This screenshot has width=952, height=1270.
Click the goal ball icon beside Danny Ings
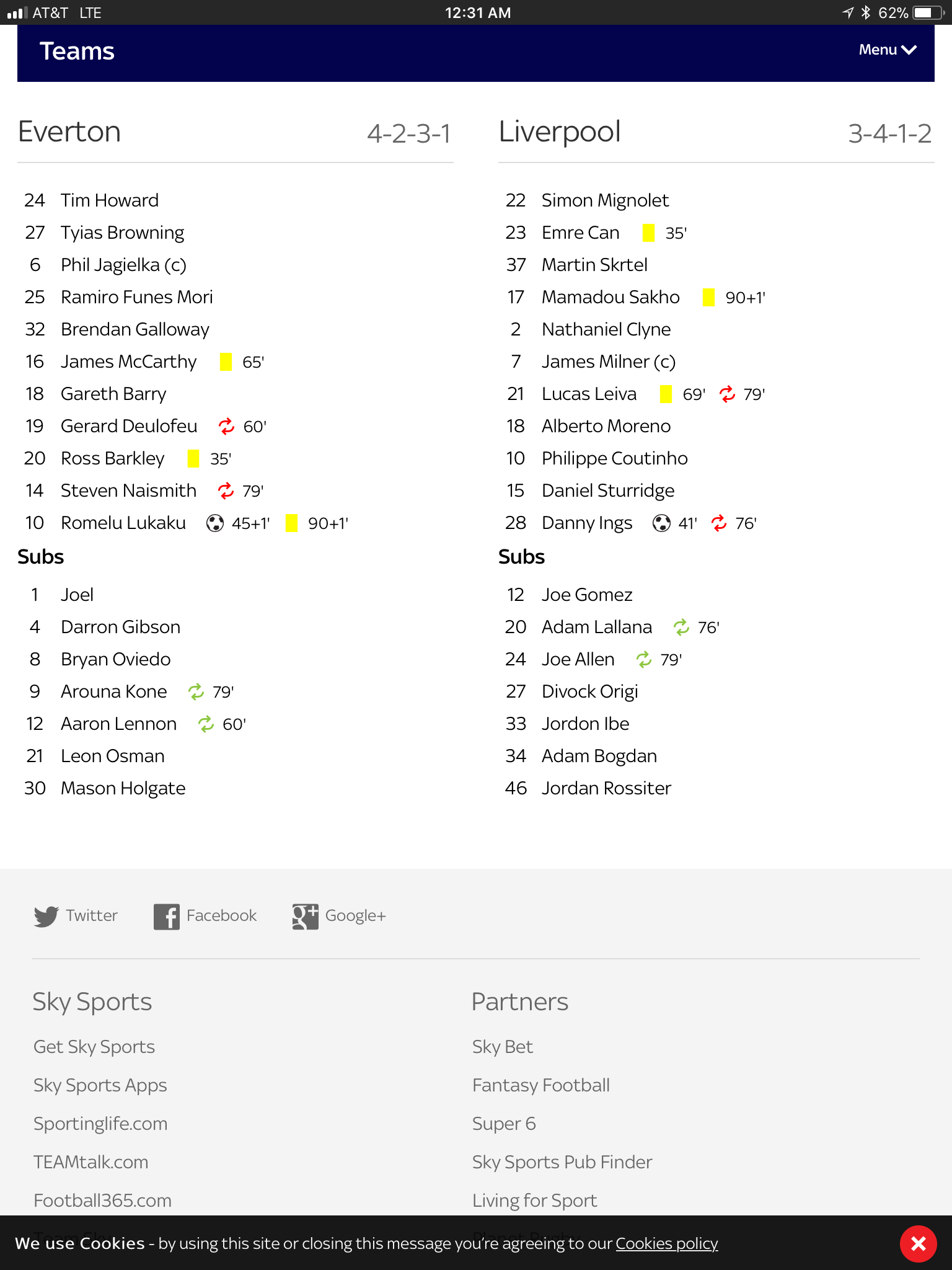[x=661, y=523]
